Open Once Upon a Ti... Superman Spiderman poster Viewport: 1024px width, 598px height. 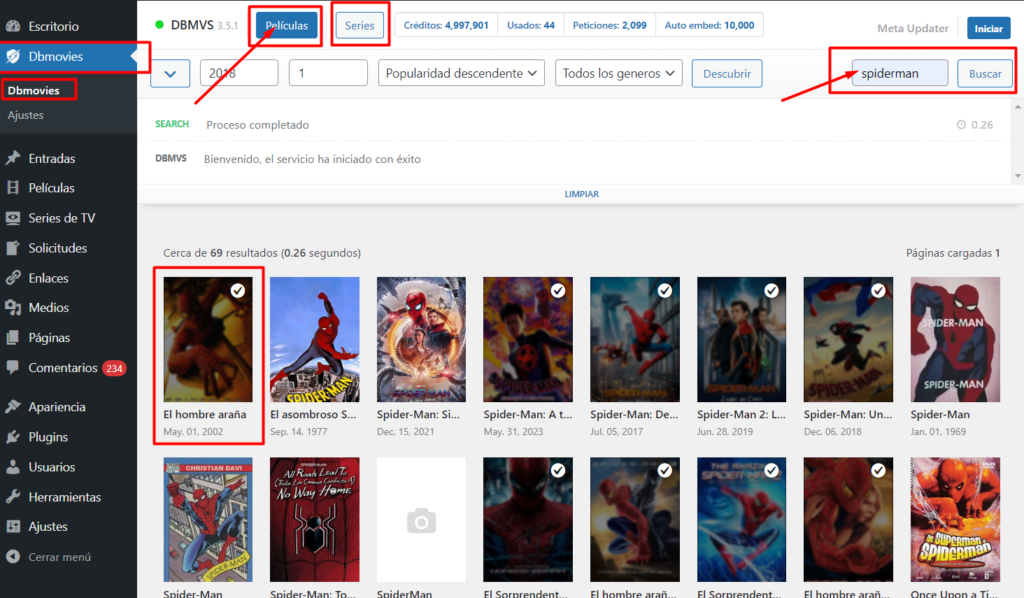(x=955, y=520)
